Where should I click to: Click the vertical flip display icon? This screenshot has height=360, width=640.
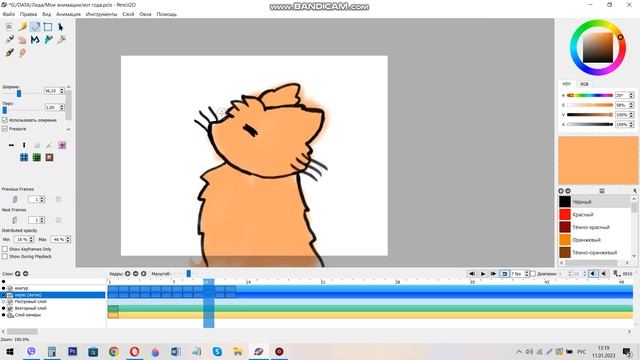pos(24,145)
